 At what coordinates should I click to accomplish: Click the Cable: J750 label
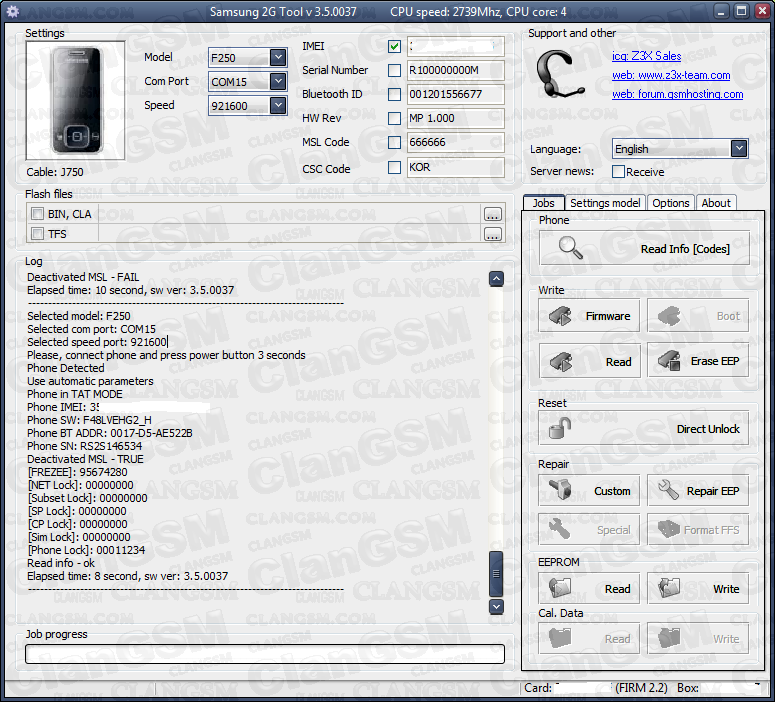click(x=55, y=172)
